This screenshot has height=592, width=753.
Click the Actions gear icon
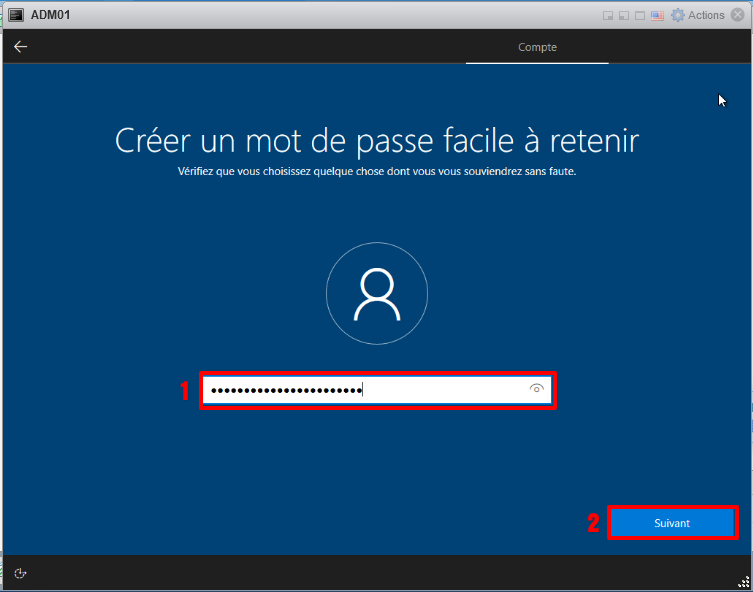[x=678, y=15]
